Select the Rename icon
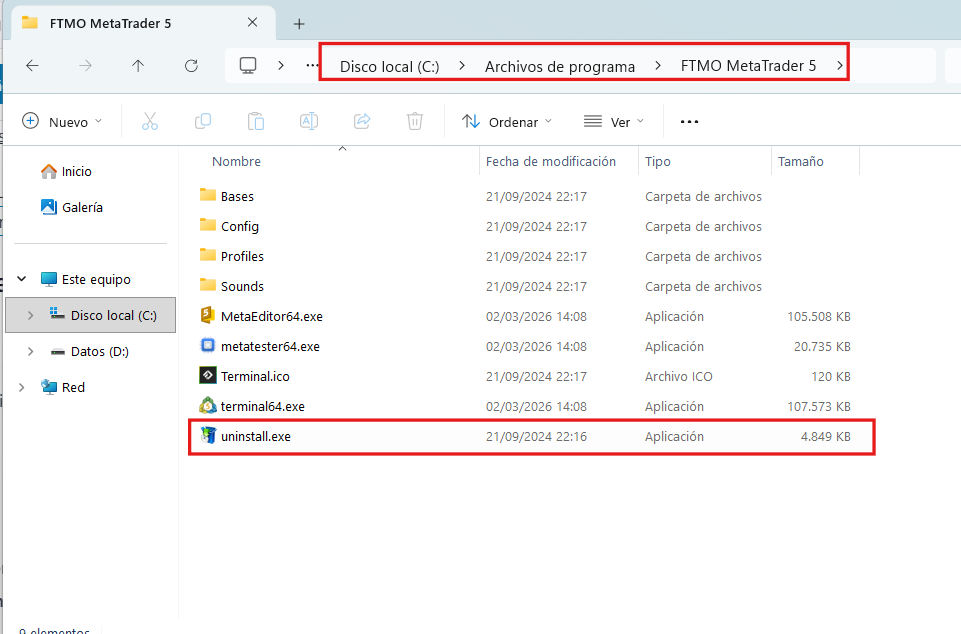The image size is (961, 634). click(x=309, y=121)
